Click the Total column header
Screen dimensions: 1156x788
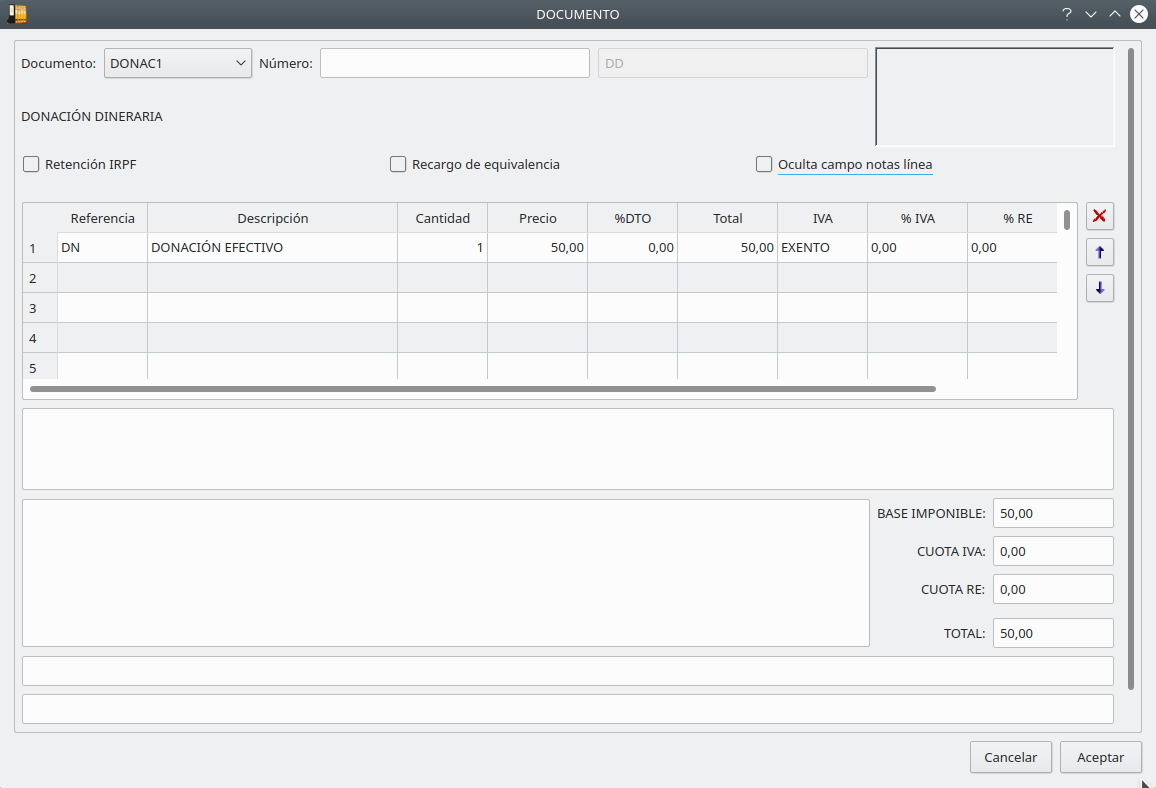[728, 218]
